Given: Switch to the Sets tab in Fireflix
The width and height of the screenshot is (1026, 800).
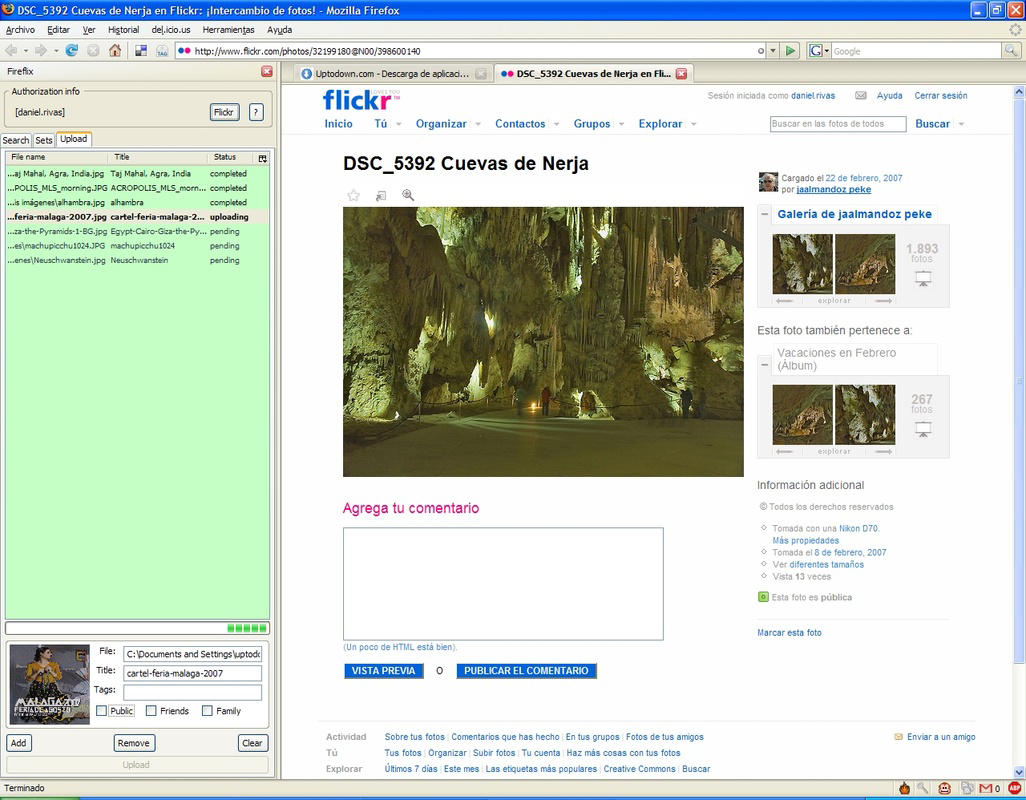Looking at the screenshot, I should click(x=44, y=140).
